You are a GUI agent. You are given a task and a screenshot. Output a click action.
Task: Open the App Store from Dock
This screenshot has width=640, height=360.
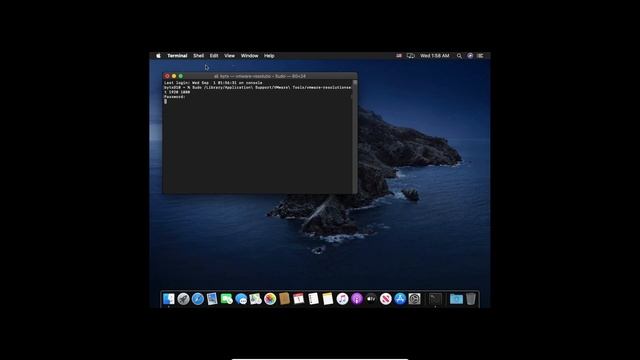400,299
